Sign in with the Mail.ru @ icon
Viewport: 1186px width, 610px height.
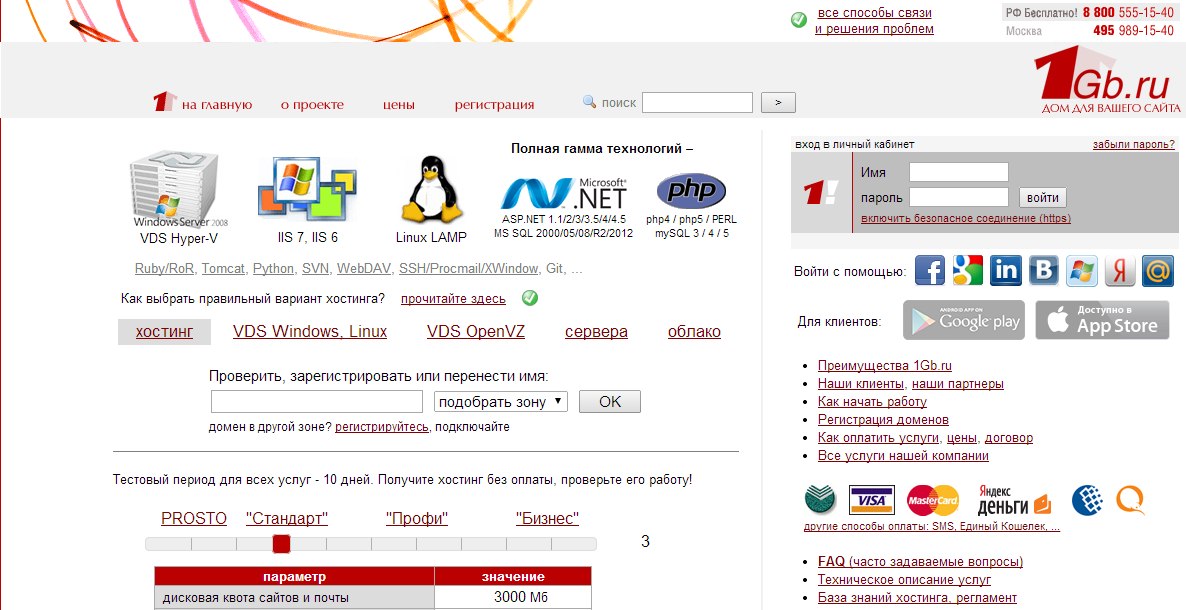tap(1158, 271)
